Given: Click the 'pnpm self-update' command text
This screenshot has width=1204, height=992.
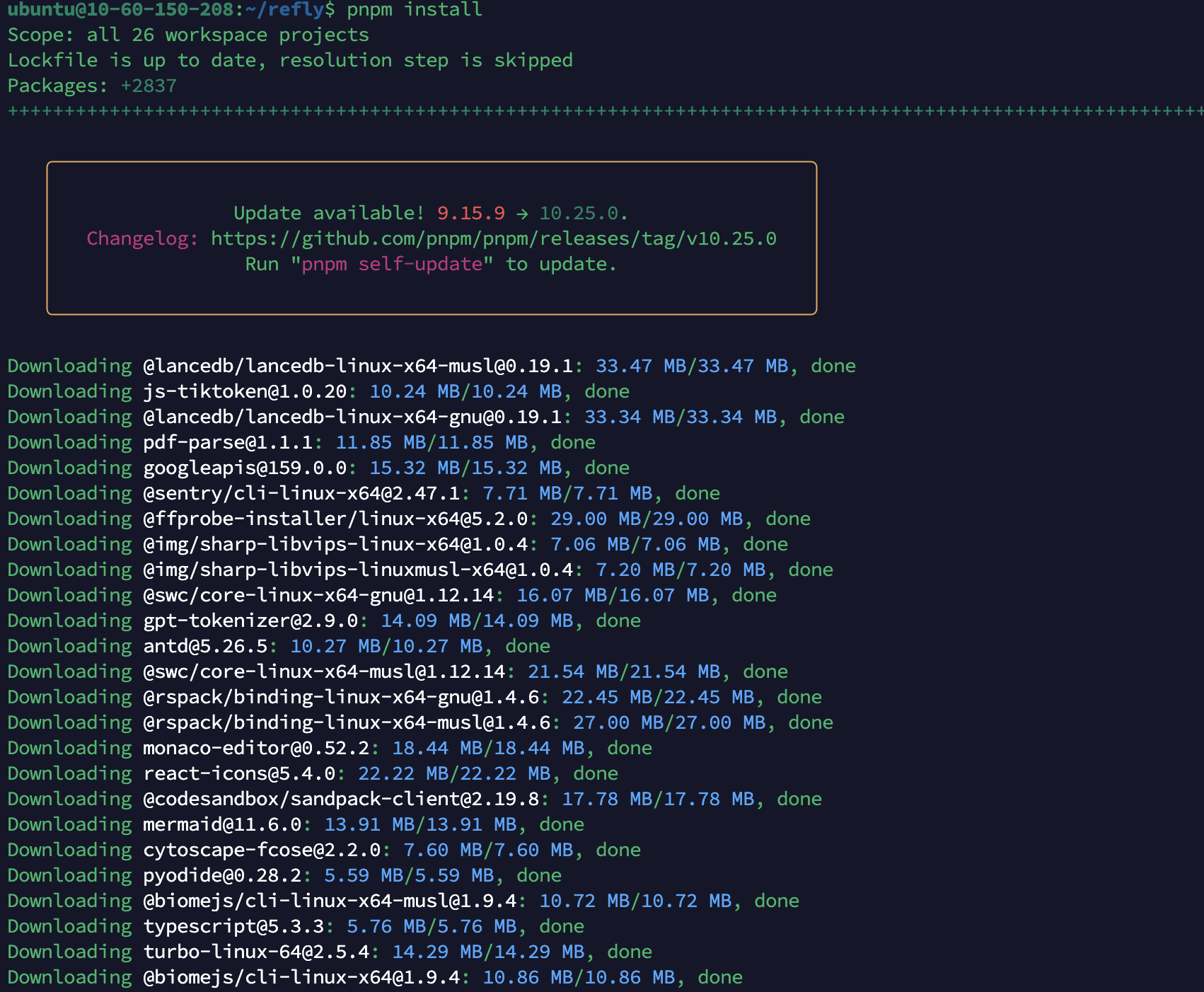Looking at the screenshot, I should click(x=392, y=265).
